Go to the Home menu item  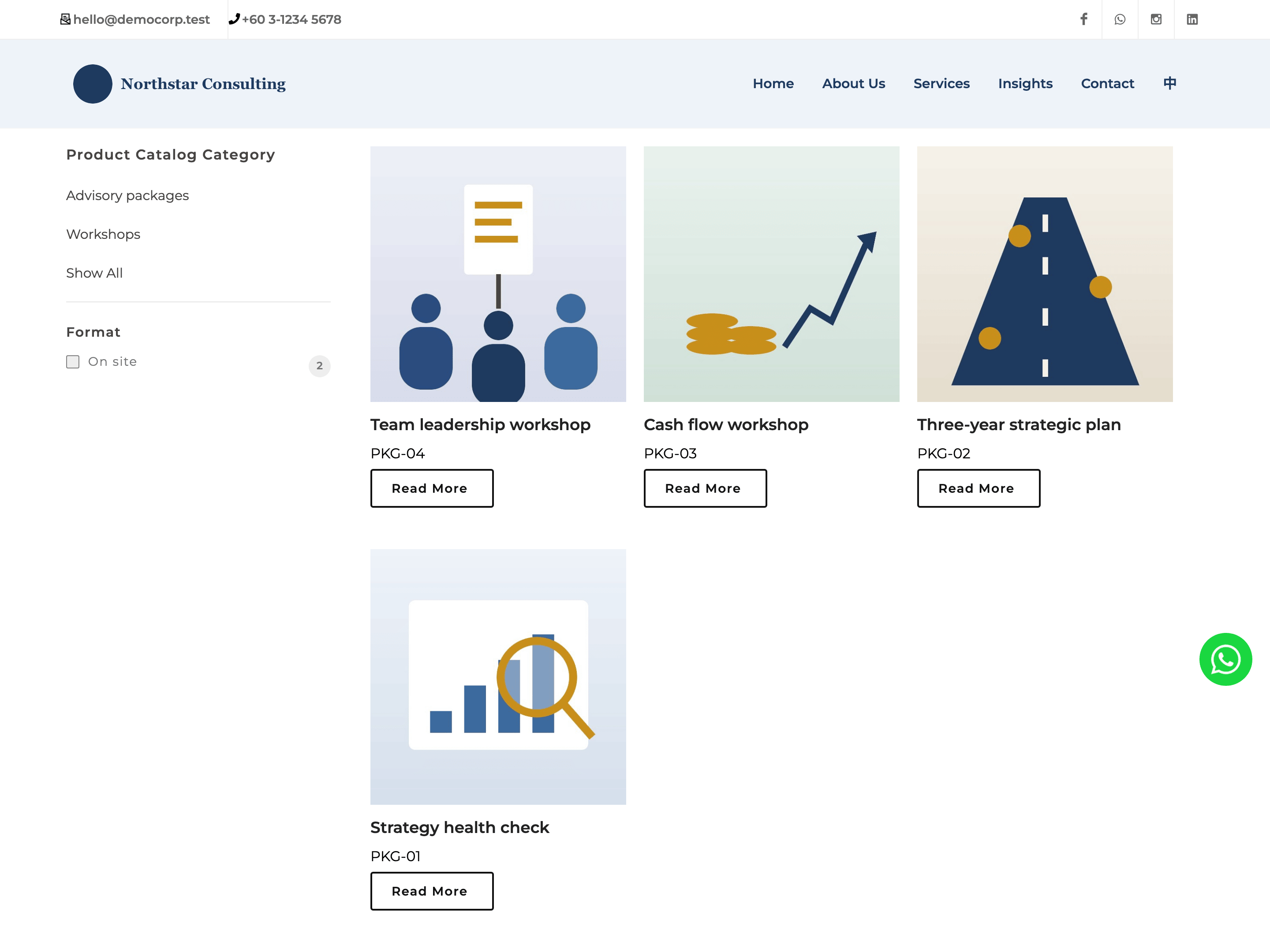[x=773, y=84]
